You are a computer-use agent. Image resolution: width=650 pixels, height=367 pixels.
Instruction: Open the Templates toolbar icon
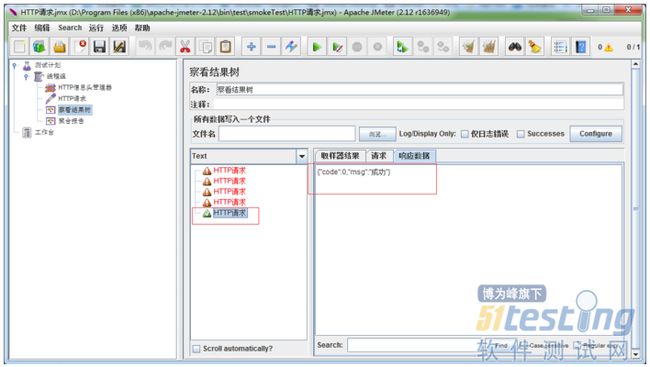tap(39, 47)
